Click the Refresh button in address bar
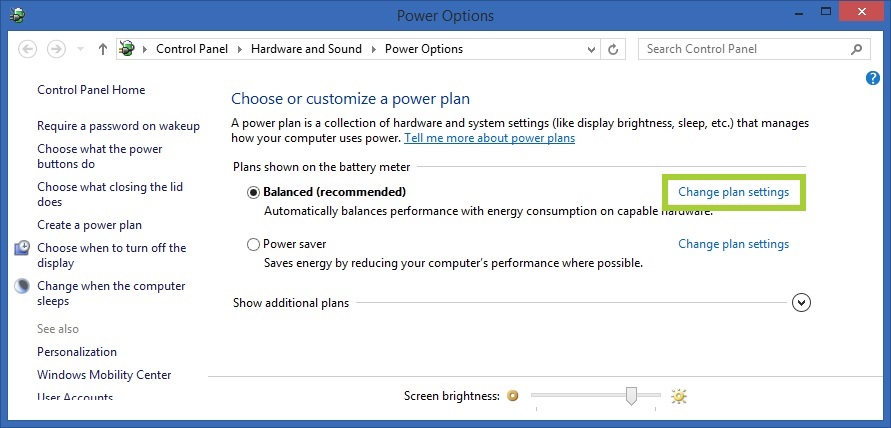The image size is (891, 428). (614, 49)
